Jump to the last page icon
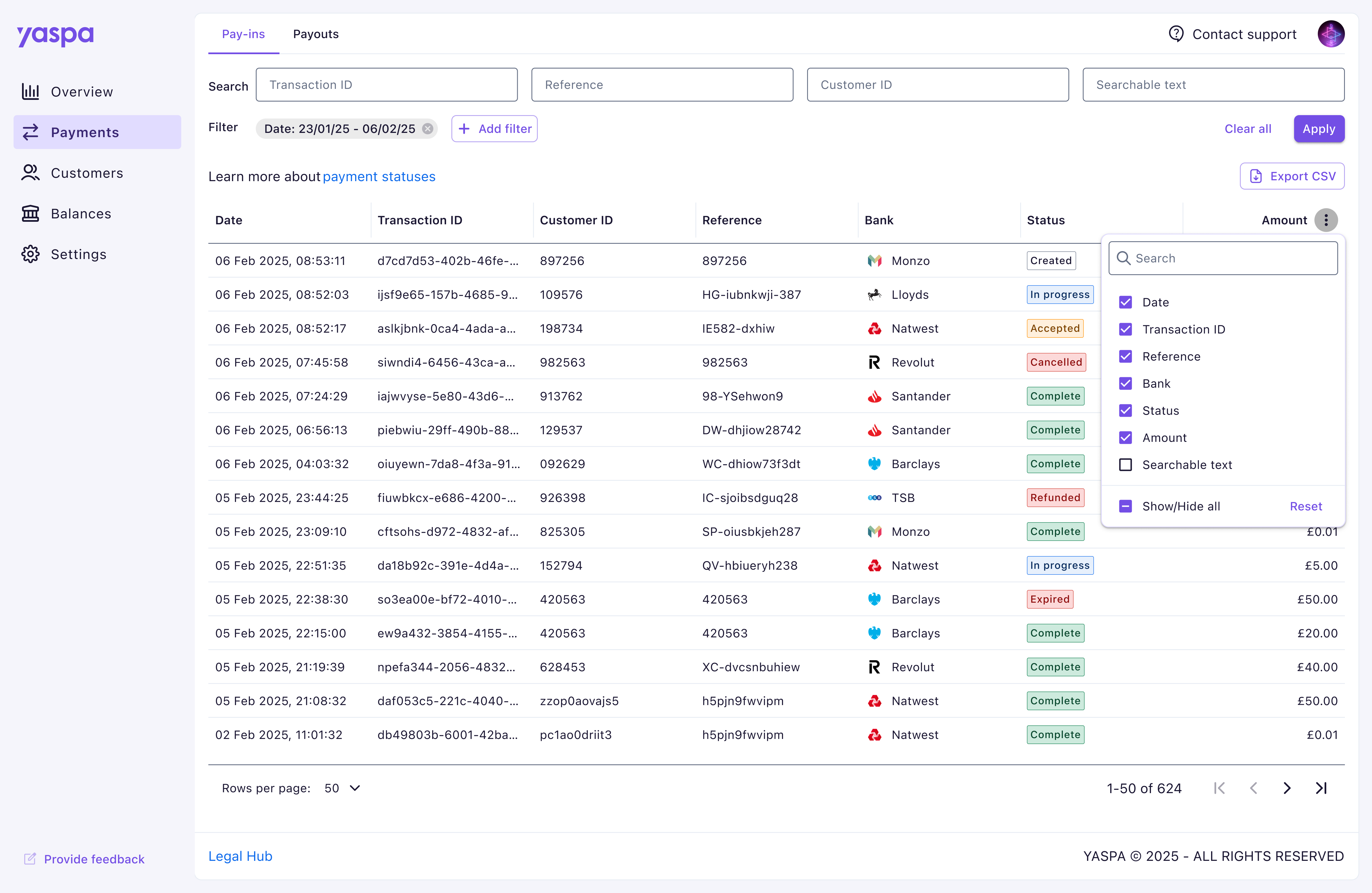This screenshot has width=1372, height=893. point(1321,788)
